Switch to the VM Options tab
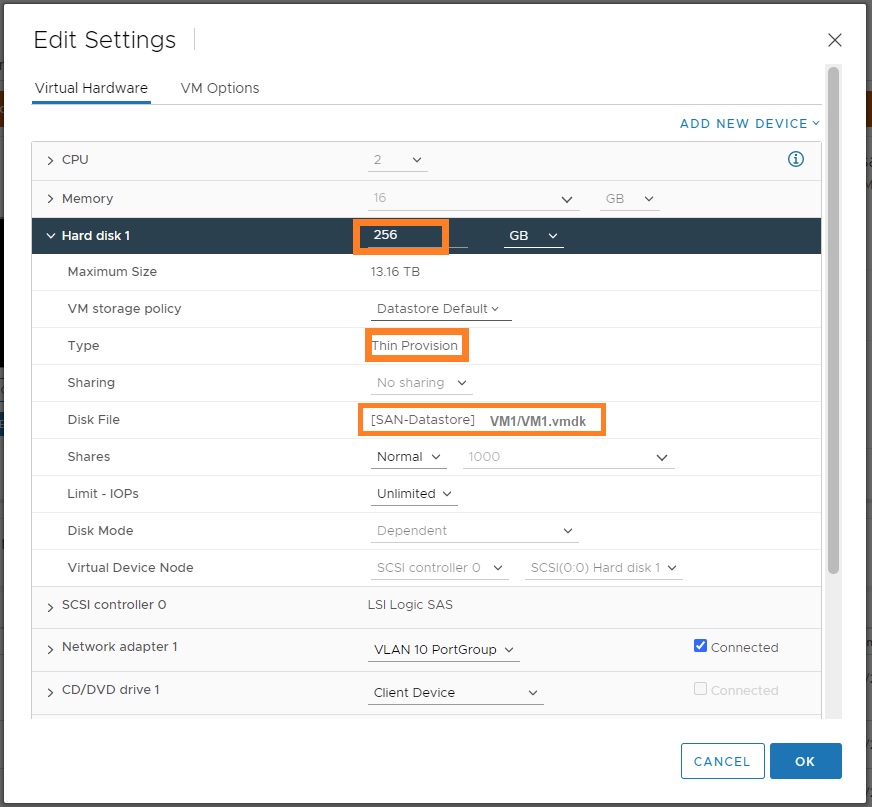Screen dimensions: 872x807 [x=220, y=88]
